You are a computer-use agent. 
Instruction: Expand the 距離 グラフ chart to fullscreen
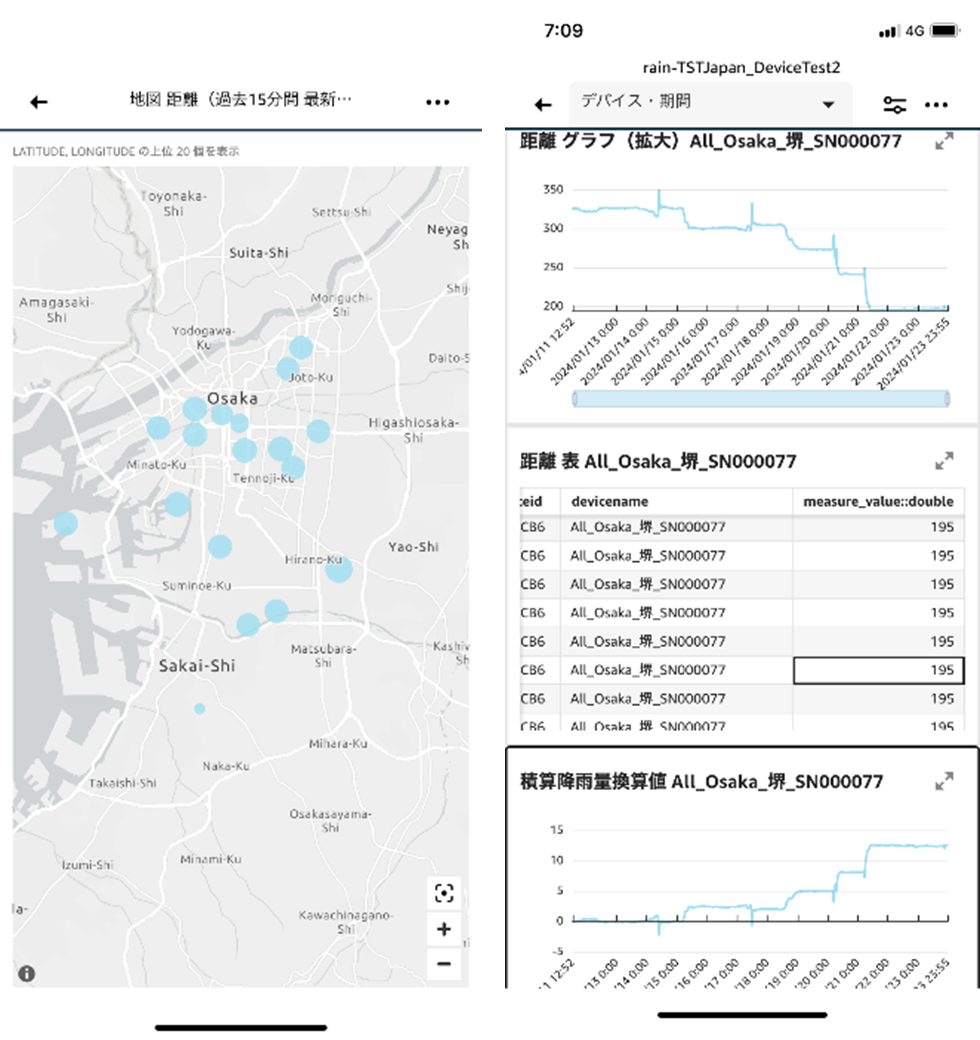pyautogui.click(x=943, y=143)
